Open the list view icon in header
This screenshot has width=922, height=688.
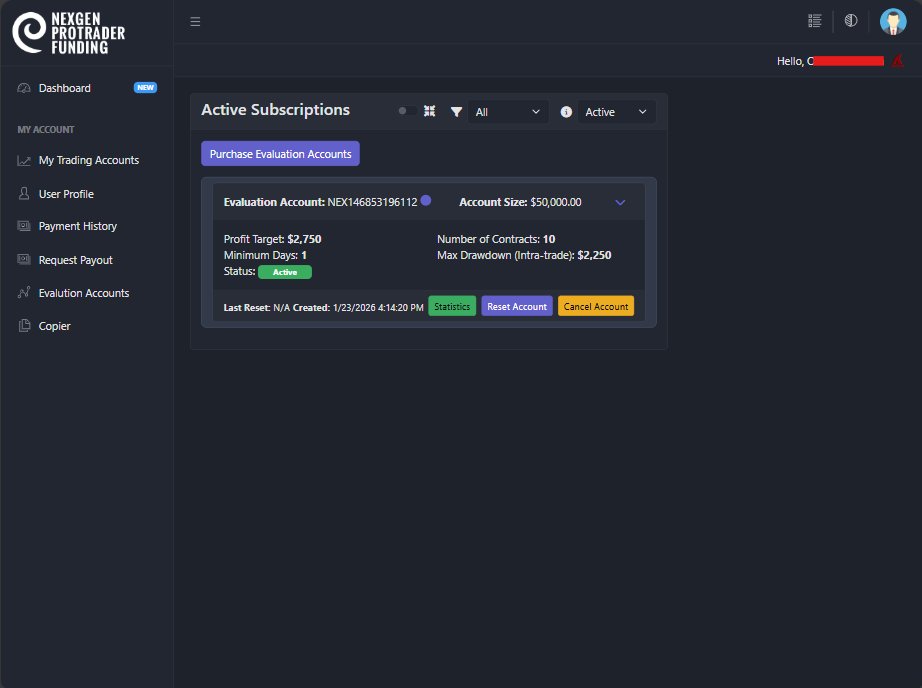pyautogui.click(x=814, y=21)
